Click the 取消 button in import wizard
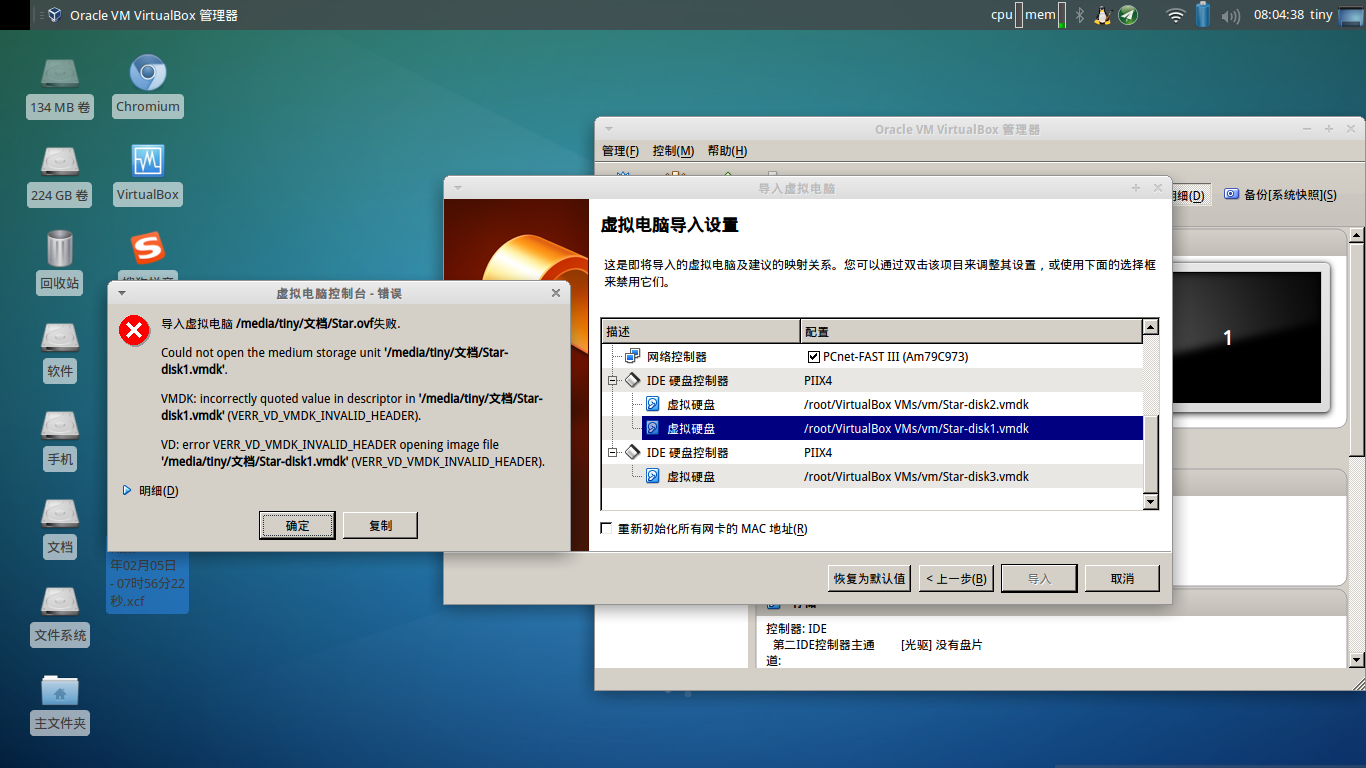The height and width of the screenshot is (768, 1366). [1122, 578]
